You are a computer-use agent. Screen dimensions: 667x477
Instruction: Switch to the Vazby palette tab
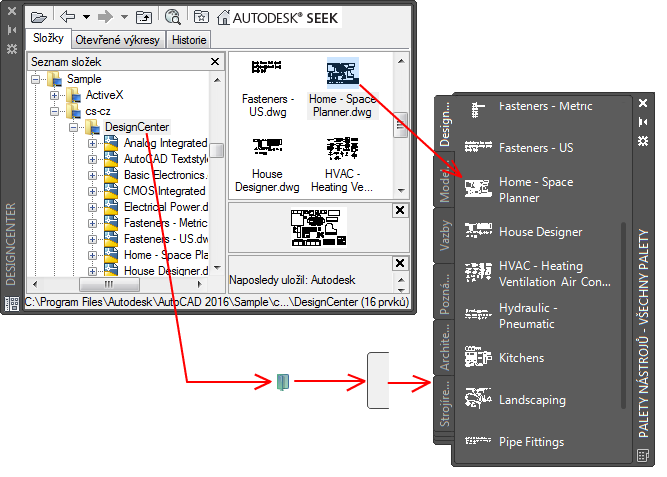[444, 235]
